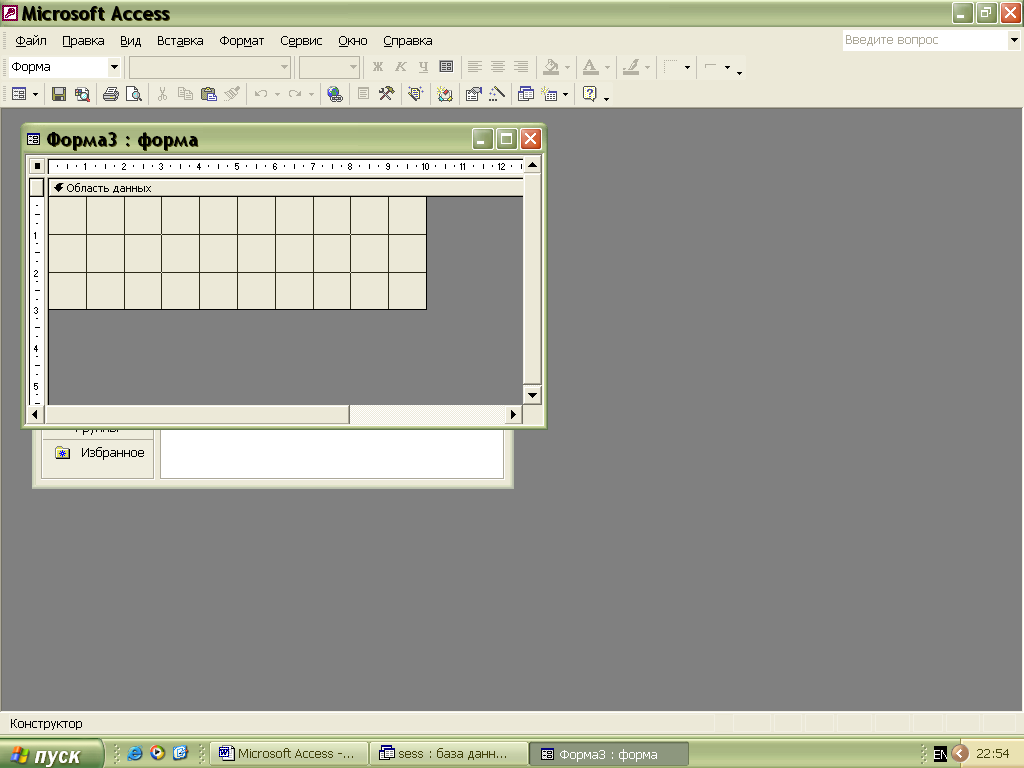
Task: Click the New Object icon
Action: pyautogui.click(x=549, y=94)
